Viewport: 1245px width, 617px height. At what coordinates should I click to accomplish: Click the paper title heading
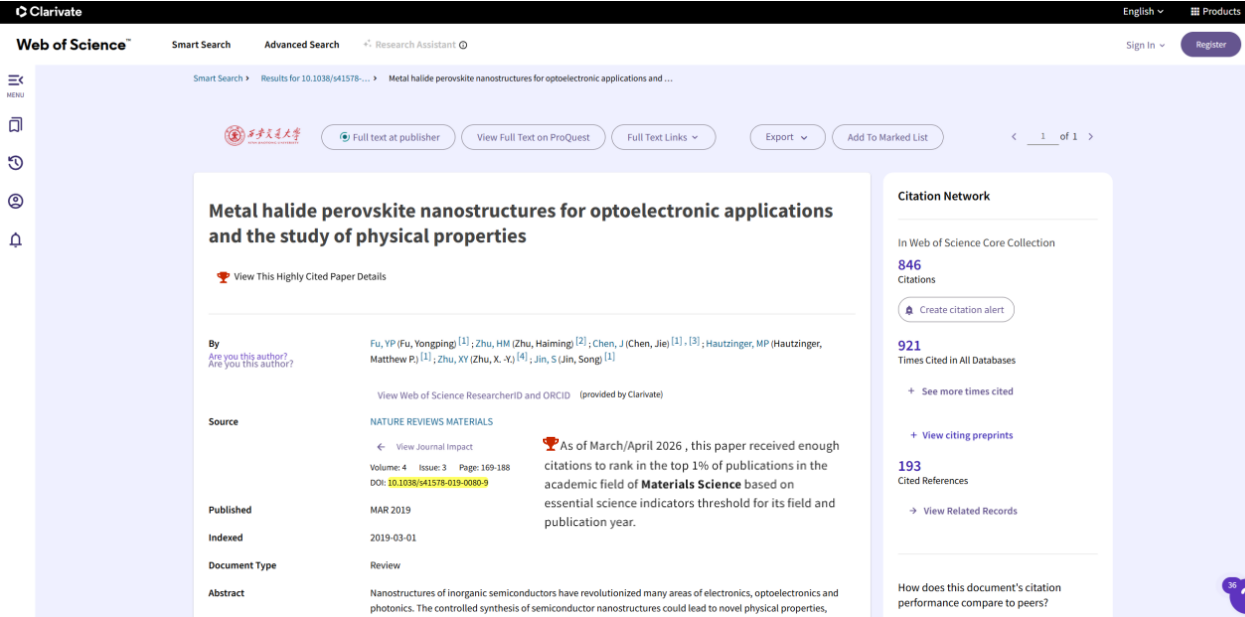[520, 223]
